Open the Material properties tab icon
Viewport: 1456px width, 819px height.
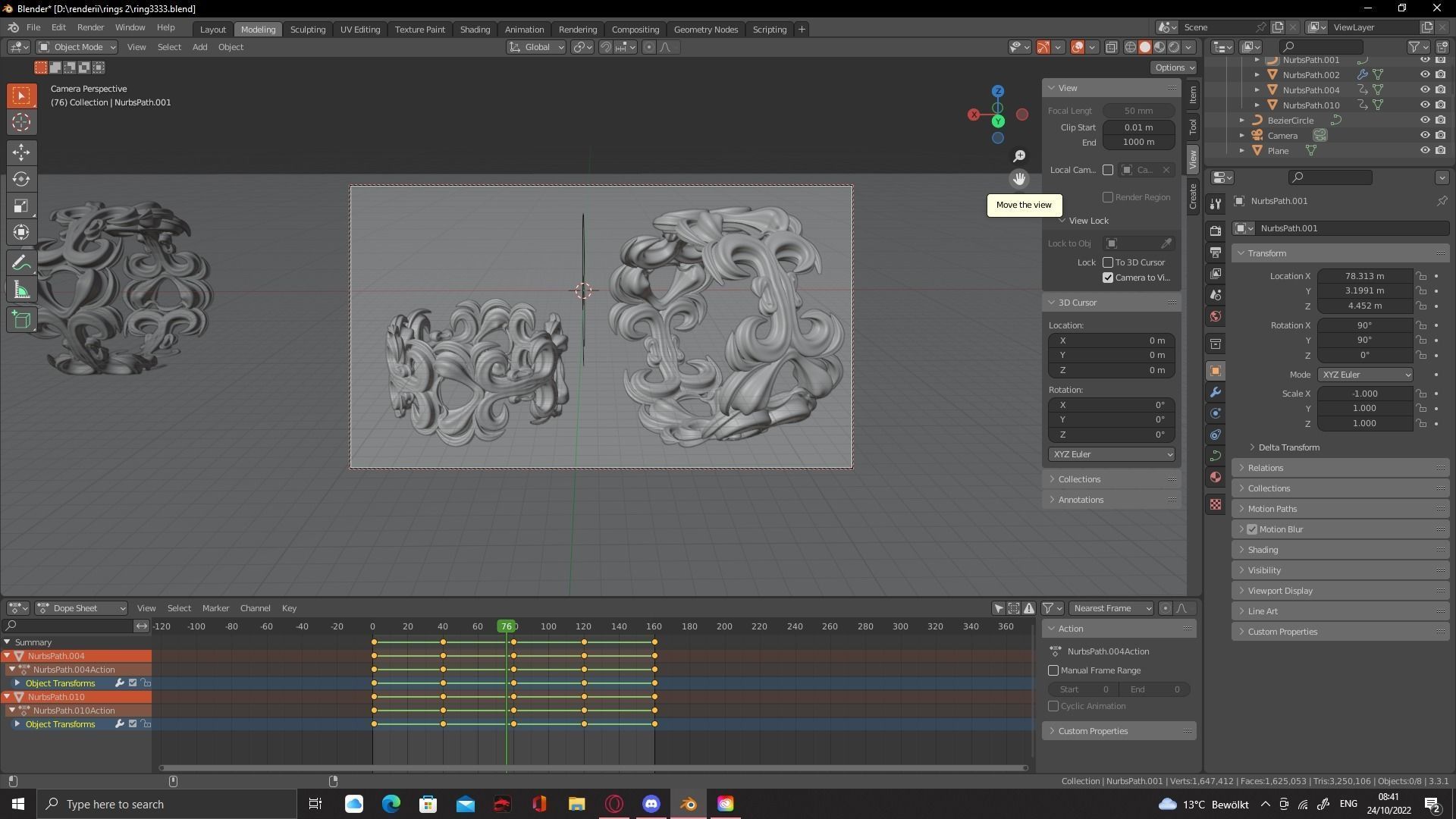1216,477
